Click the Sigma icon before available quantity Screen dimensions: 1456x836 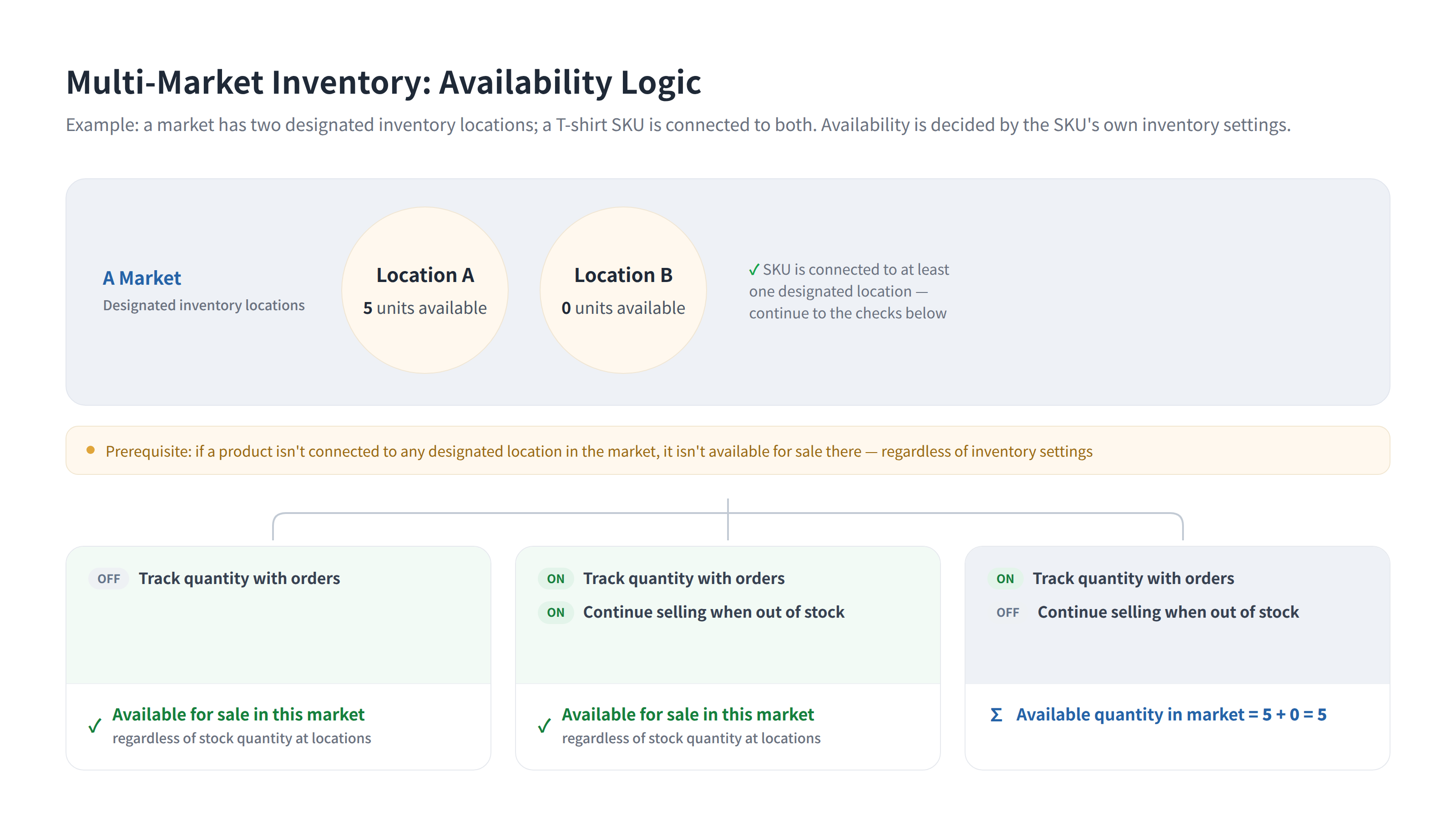(996, 715)
